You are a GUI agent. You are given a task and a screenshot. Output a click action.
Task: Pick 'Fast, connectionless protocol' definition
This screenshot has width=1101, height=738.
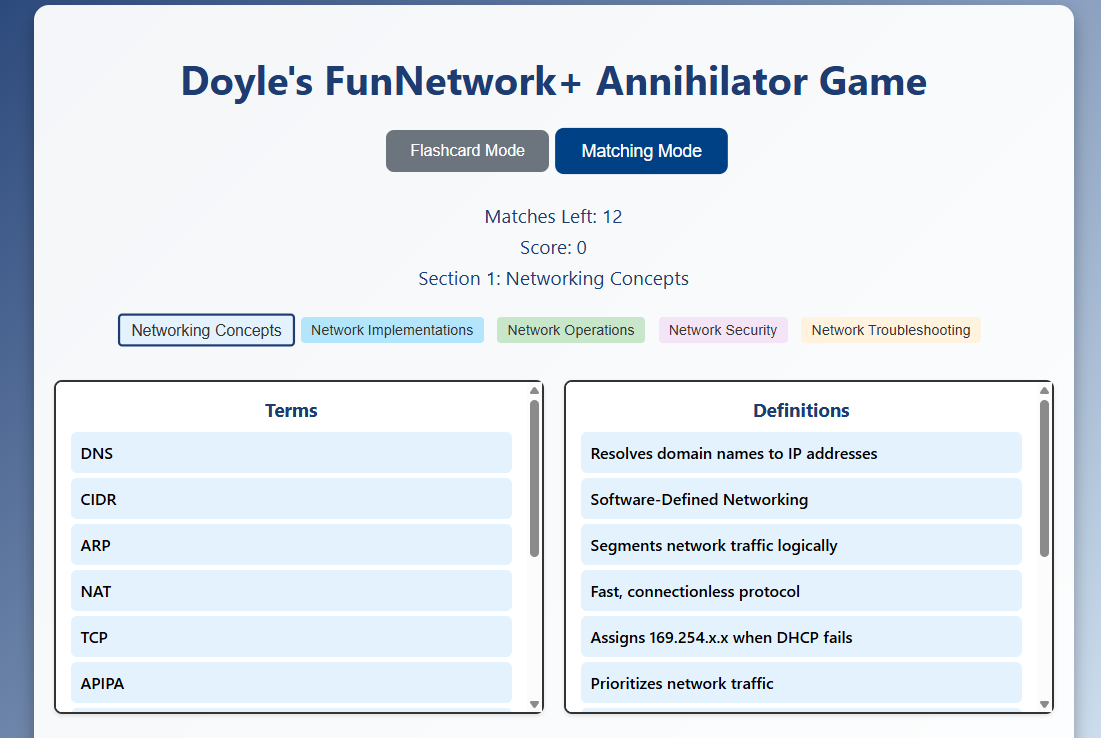click(801, 591)
